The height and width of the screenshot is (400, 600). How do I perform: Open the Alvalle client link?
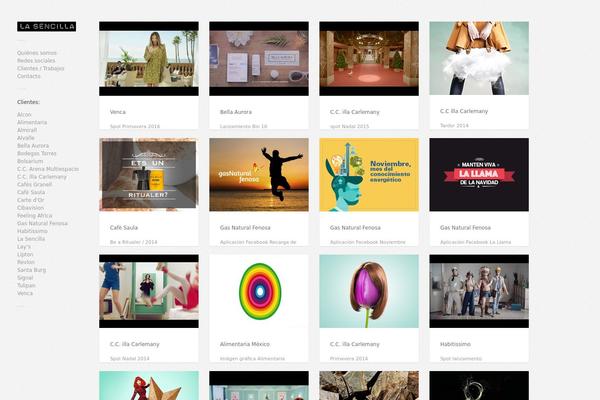26,138
